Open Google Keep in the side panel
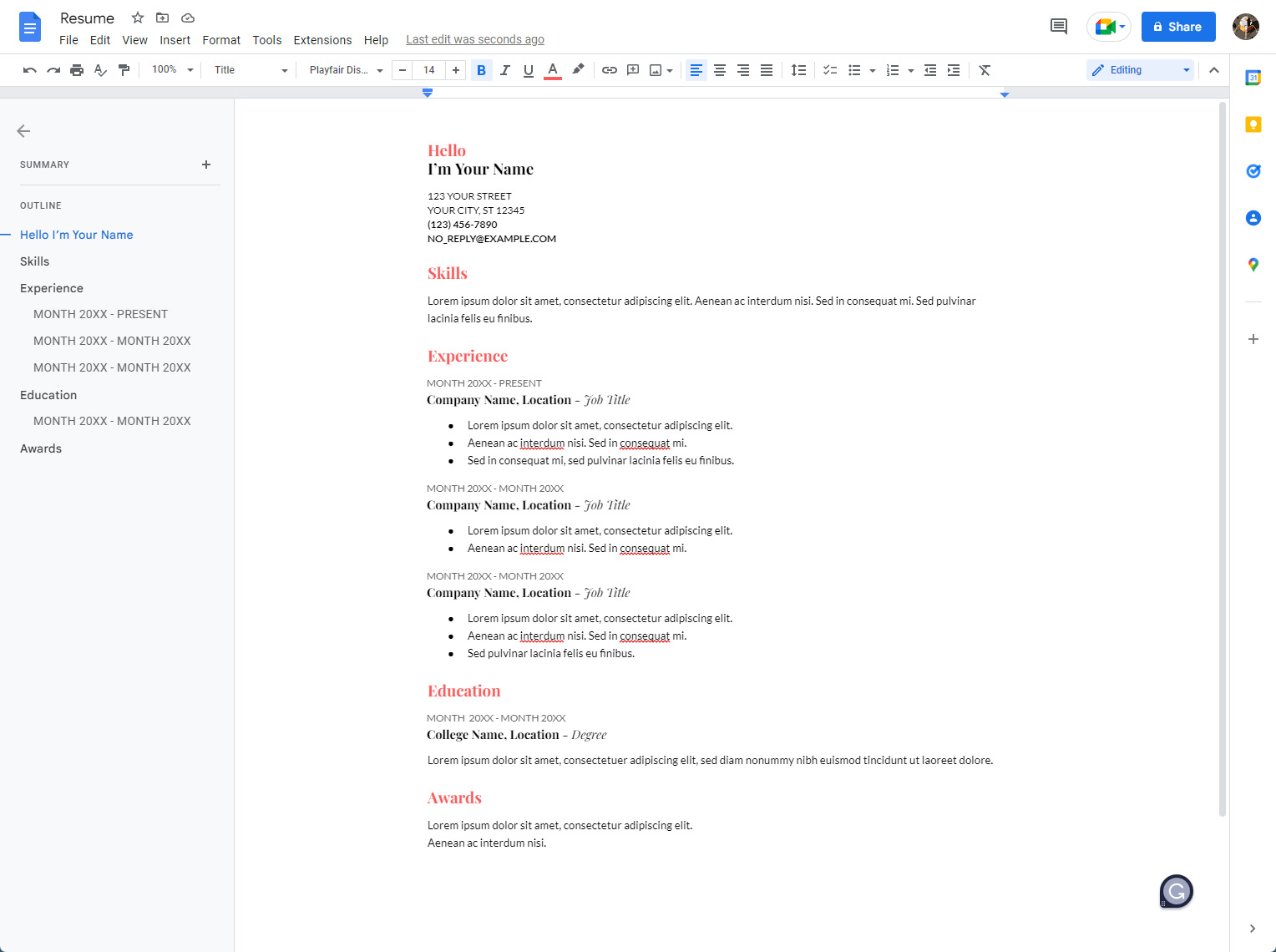 click(1253, 124)
